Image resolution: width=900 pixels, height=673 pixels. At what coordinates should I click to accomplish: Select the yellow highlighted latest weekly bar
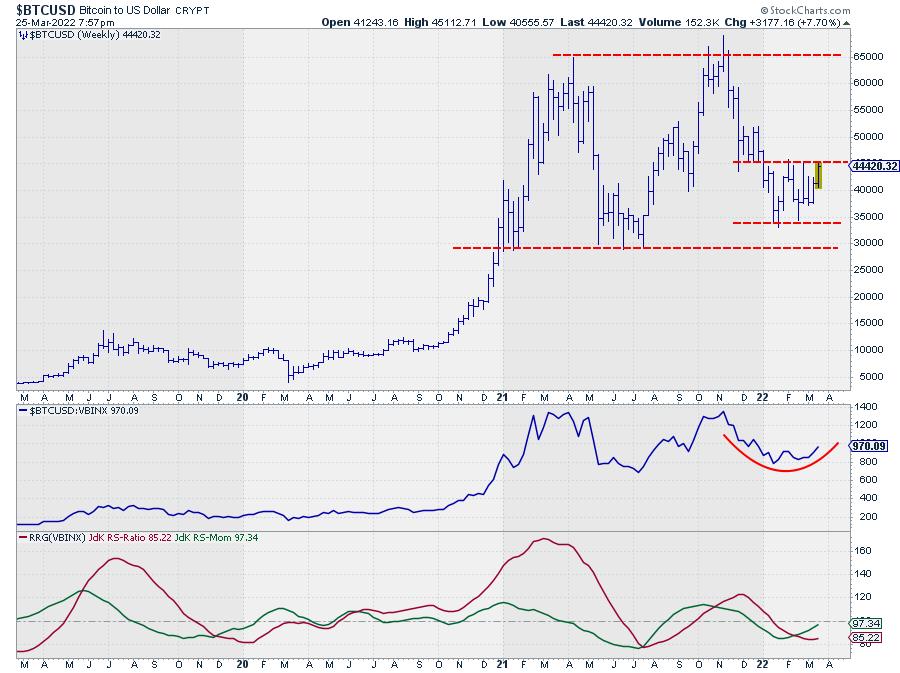coord(817,175)
